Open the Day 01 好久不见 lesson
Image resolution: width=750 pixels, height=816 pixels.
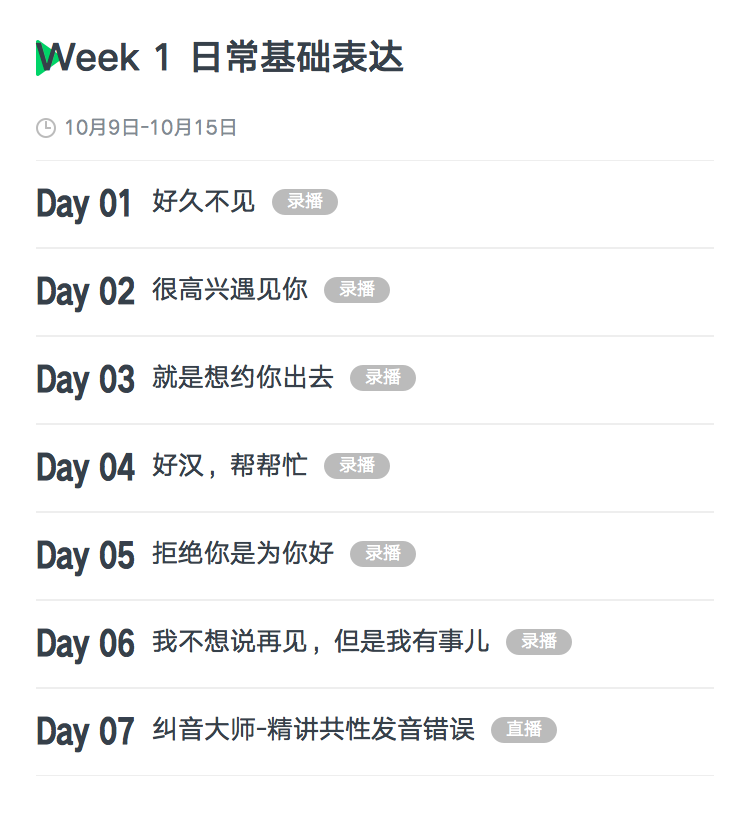pos(375,204)
